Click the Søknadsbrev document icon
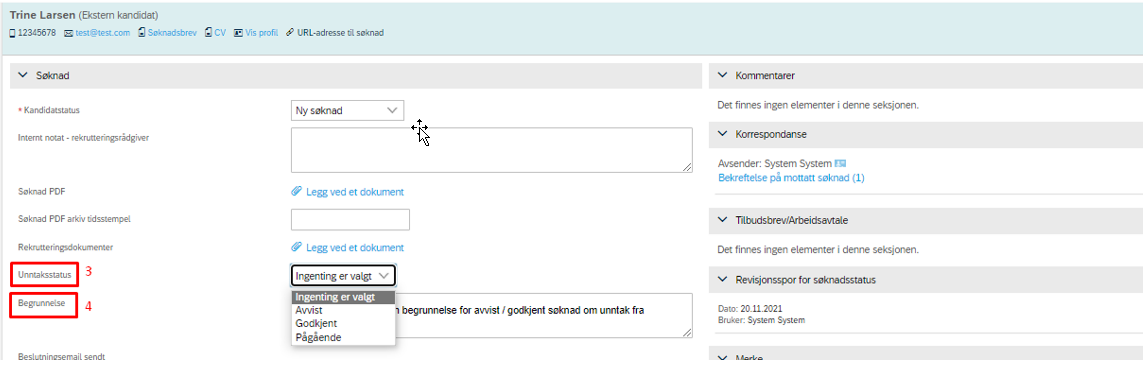Screen dimensions: 1143x368 point(141,33)
